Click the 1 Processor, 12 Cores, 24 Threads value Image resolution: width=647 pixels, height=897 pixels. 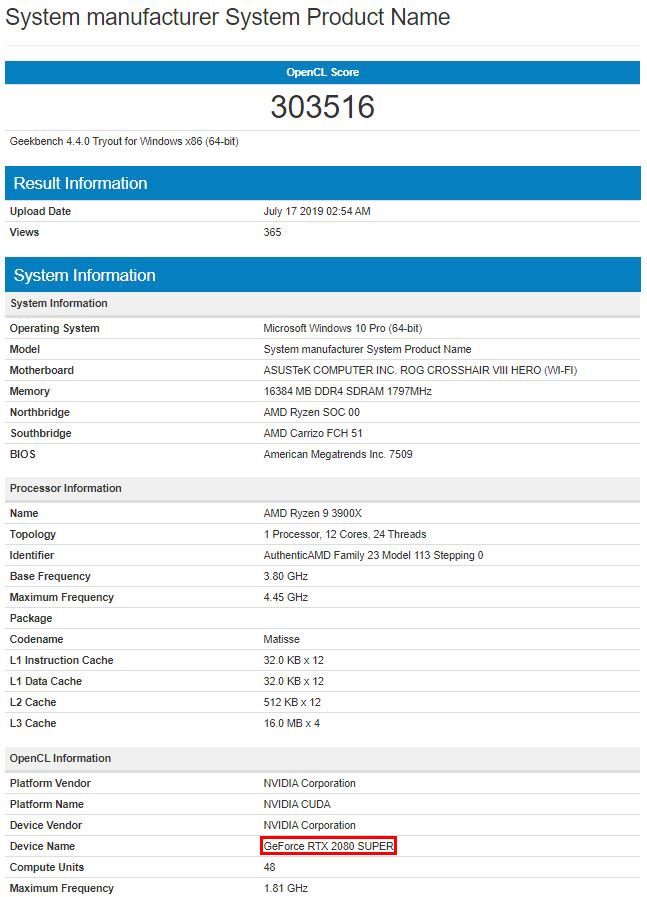344,534
